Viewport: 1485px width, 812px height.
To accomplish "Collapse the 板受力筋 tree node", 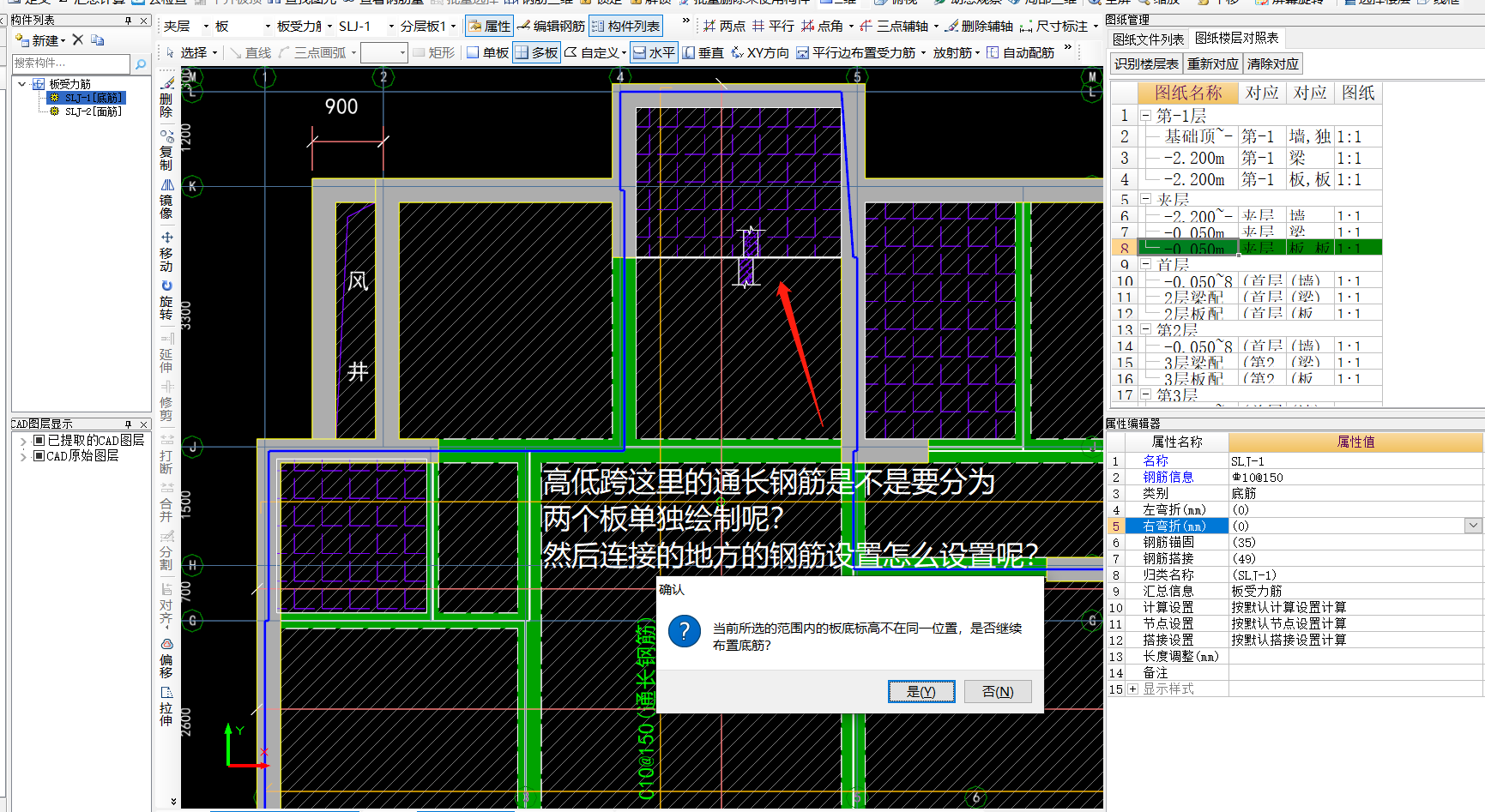I will click(x=22, y=84).
